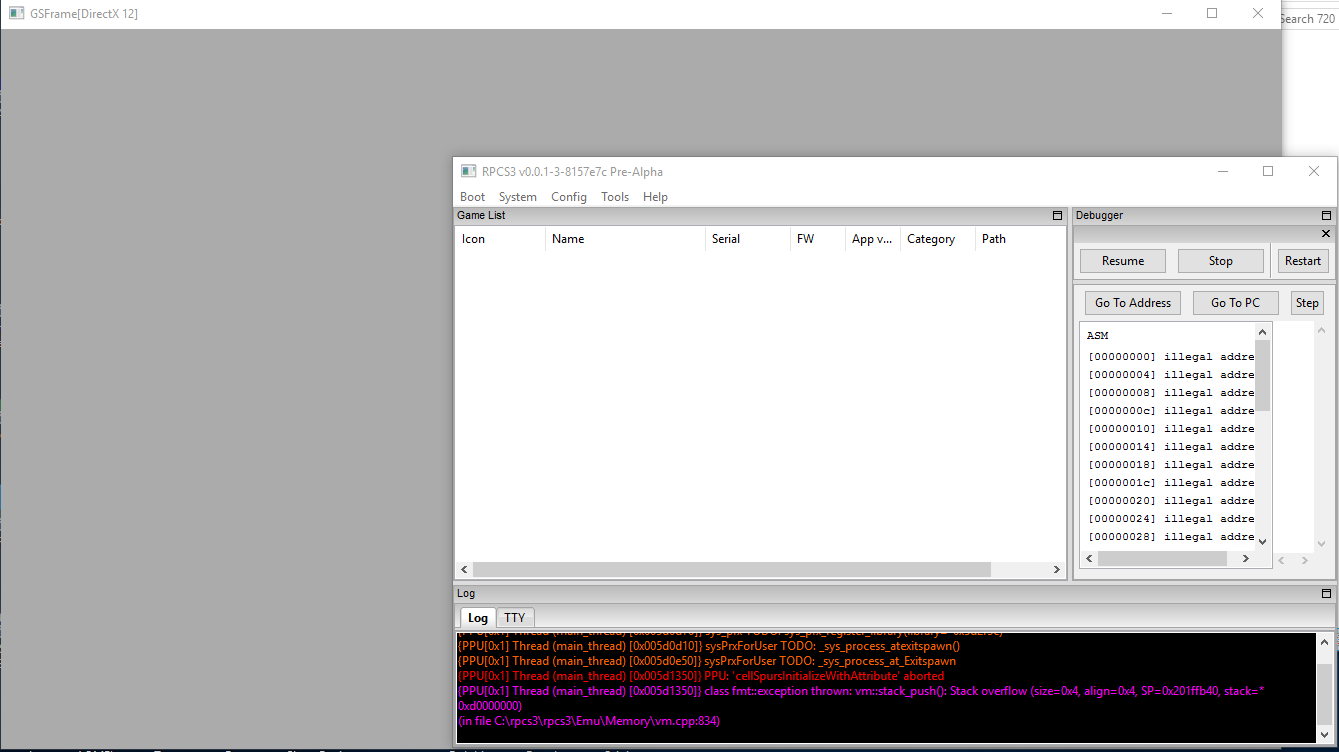Click the game list horizontal scrollbar thumb
The image size is (1339, 752).
pos(732,570)
